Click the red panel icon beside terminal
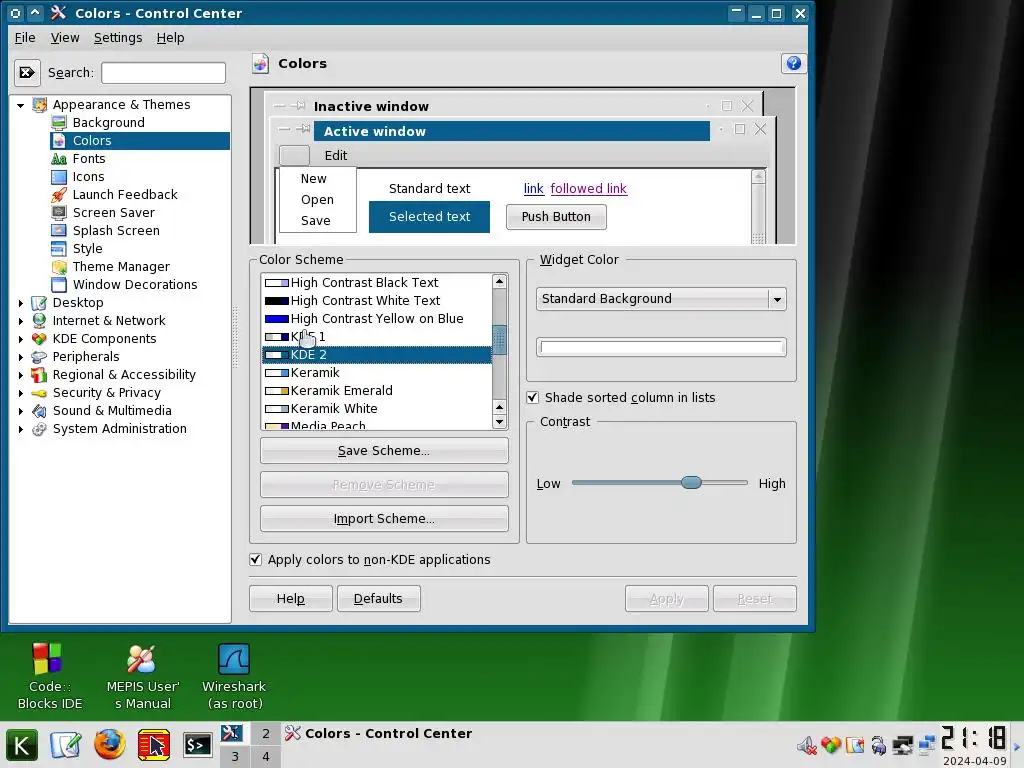The width and height of the screenshot is (1024, 768). (154, 745)
